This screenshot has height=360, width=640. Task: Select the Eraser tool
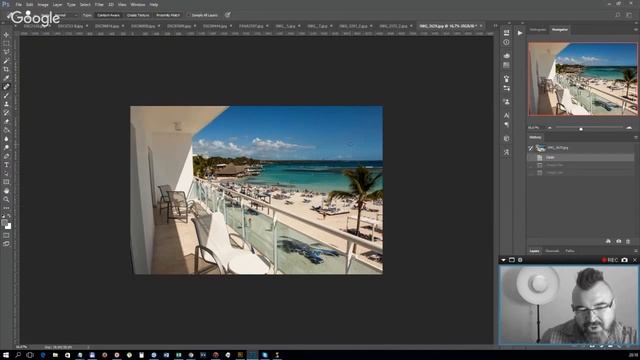6,121
